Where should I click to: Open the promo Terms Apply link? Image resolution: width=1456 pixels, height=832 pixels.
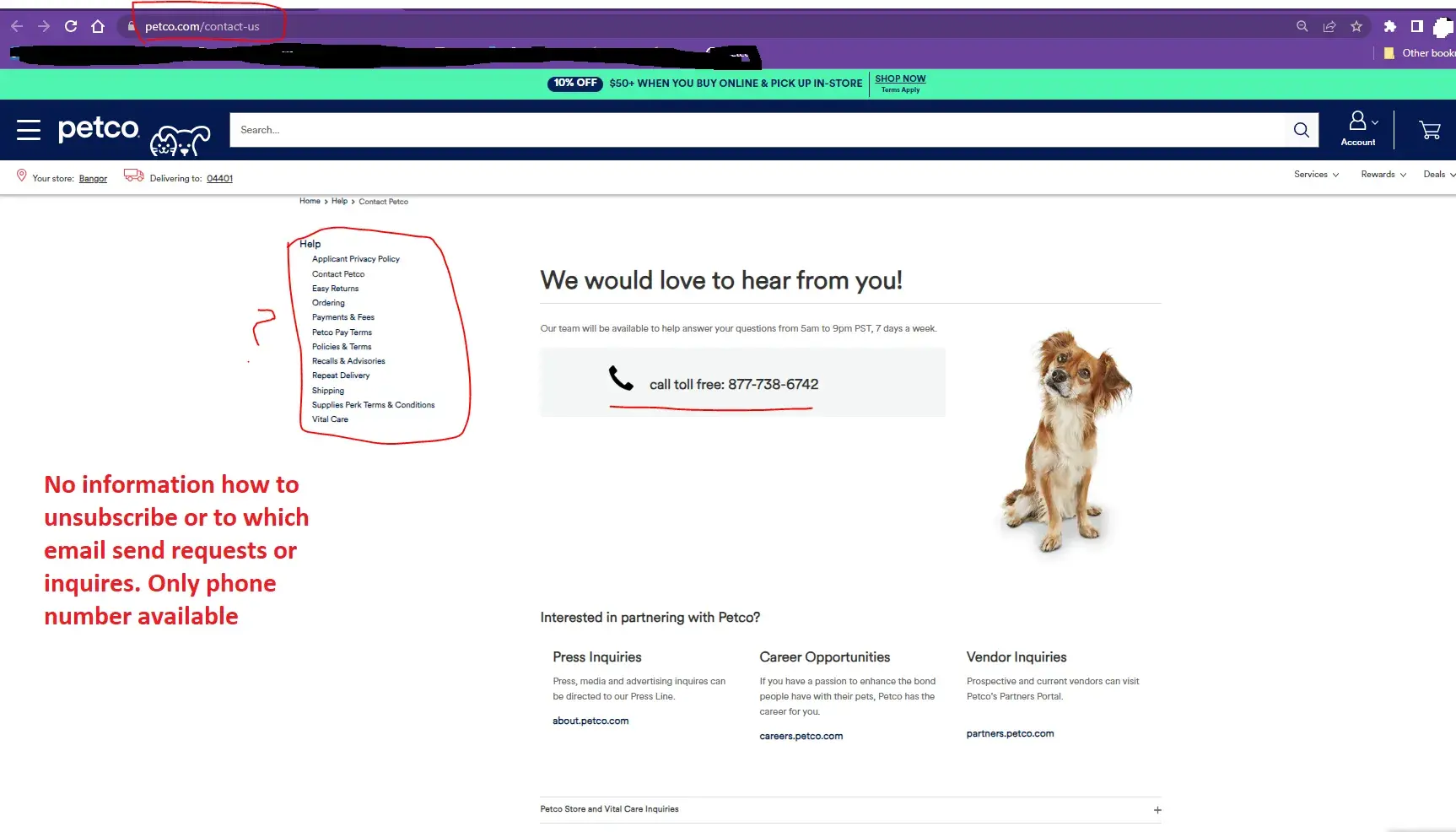pyautogui.click(x=900, y=90)
